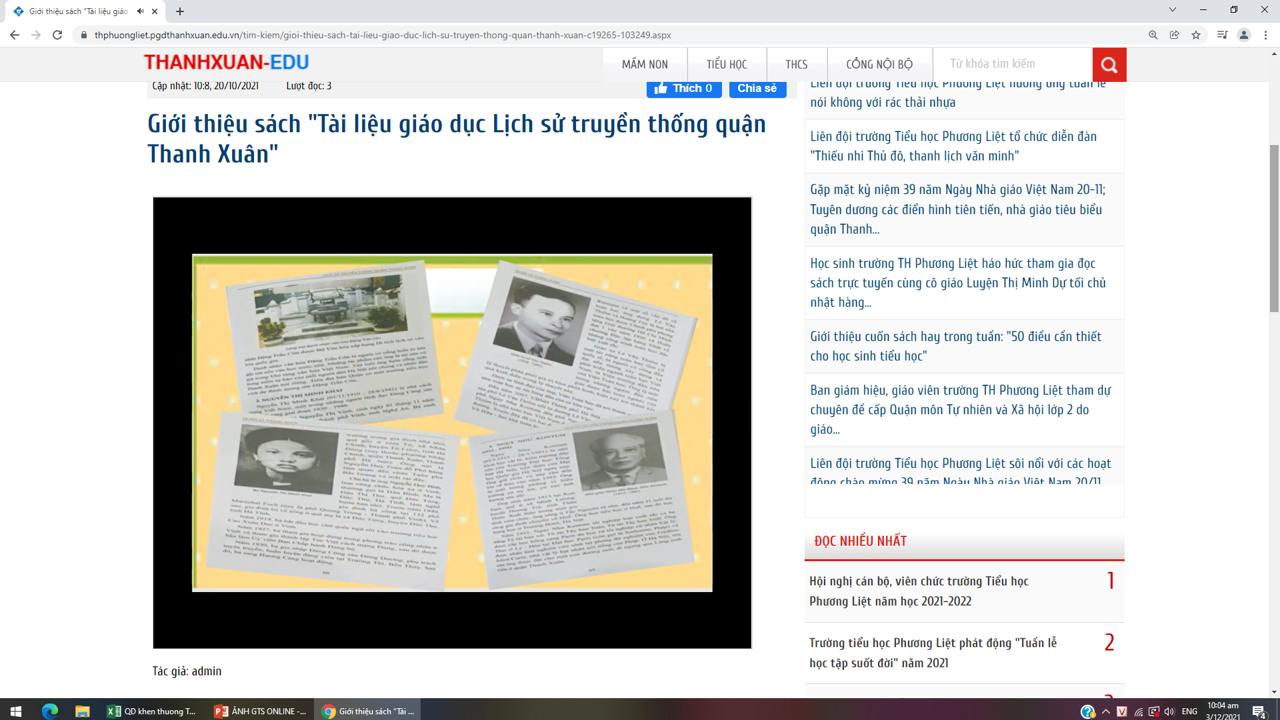Open the Ban giám hiệu chuyên đề article
This screenshot has width=1280, height=720.
point(960,409)
